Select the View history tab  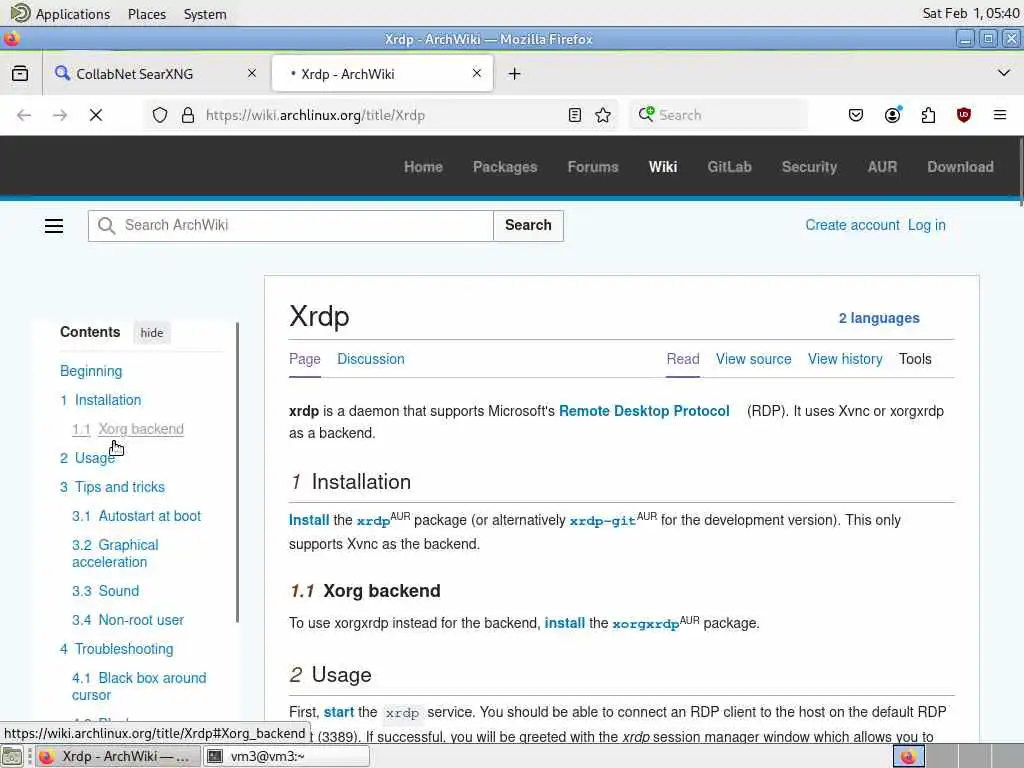(x=845, y=359)
